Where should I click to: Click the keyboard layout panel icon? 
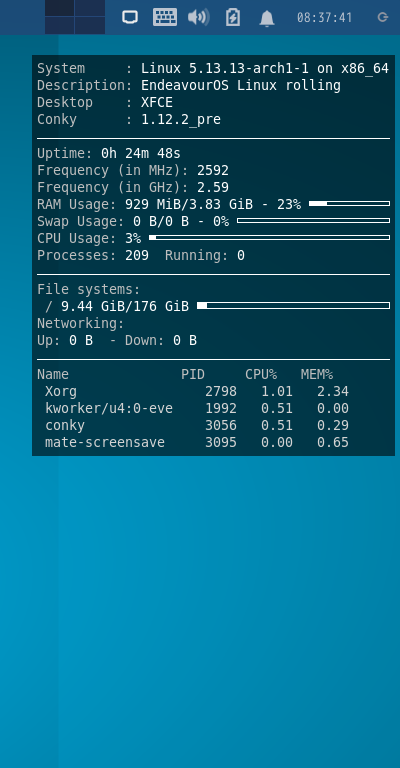[x=165, y=17]
